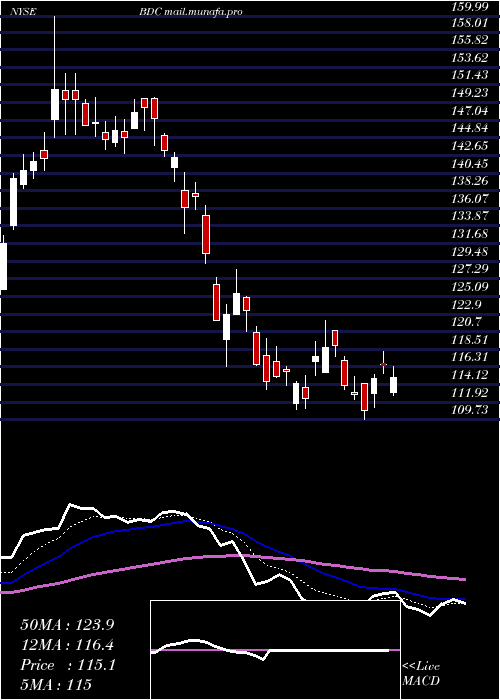500x700 pixels.
Task: Click the Price : 115.1 readout
Action: (68, 665)
